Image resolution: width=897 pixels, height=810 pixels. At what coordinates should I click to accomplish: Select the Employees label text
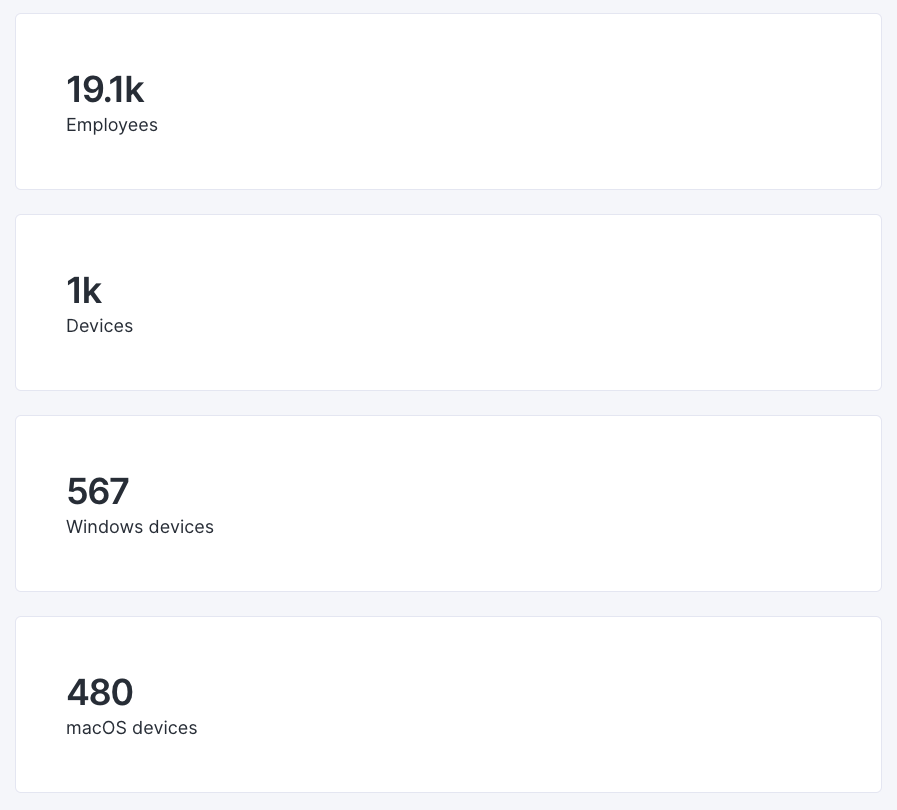click(112, 125)
